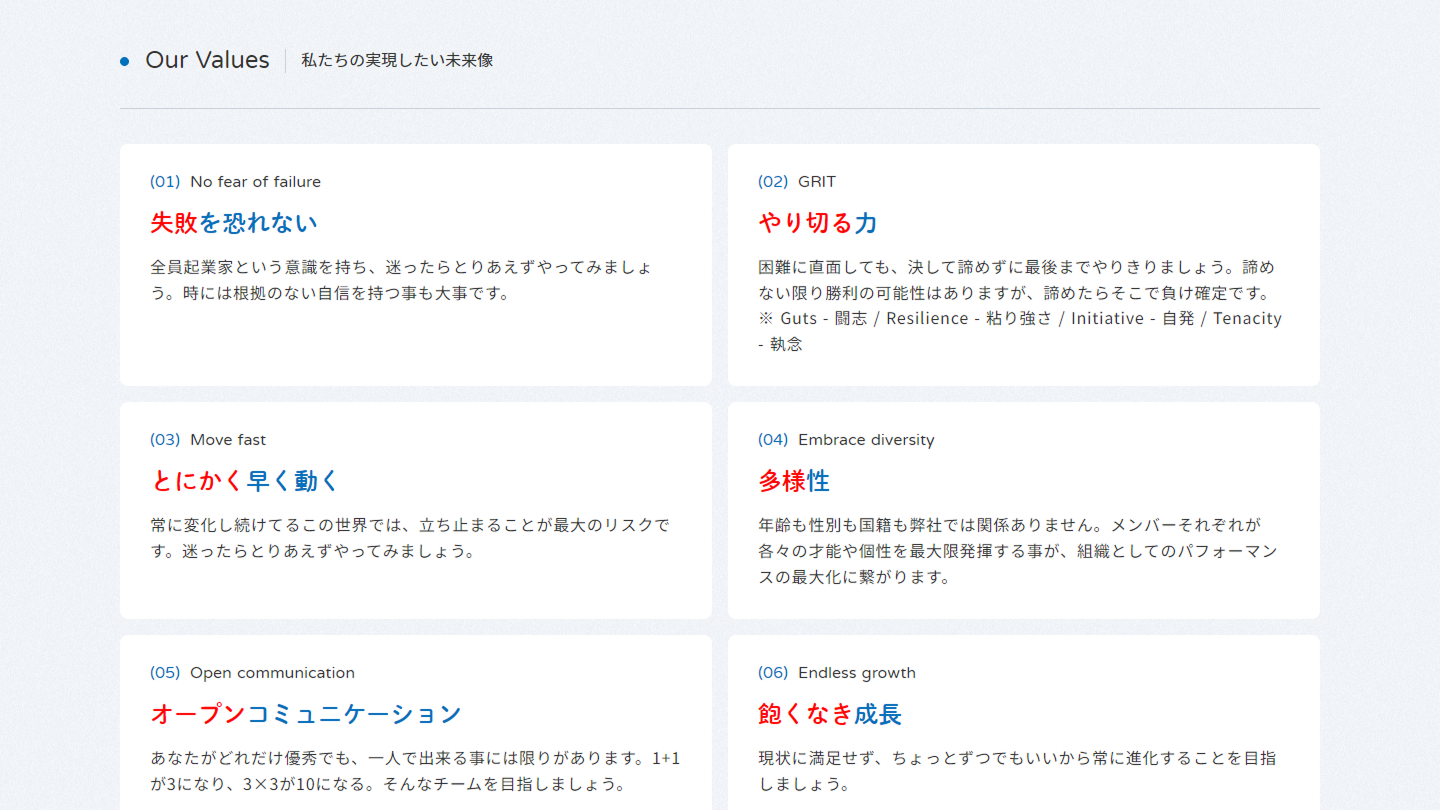1440x810 pixels.
Task: Click the description paragraph starting 全員起業家
Action: point(405,280)
